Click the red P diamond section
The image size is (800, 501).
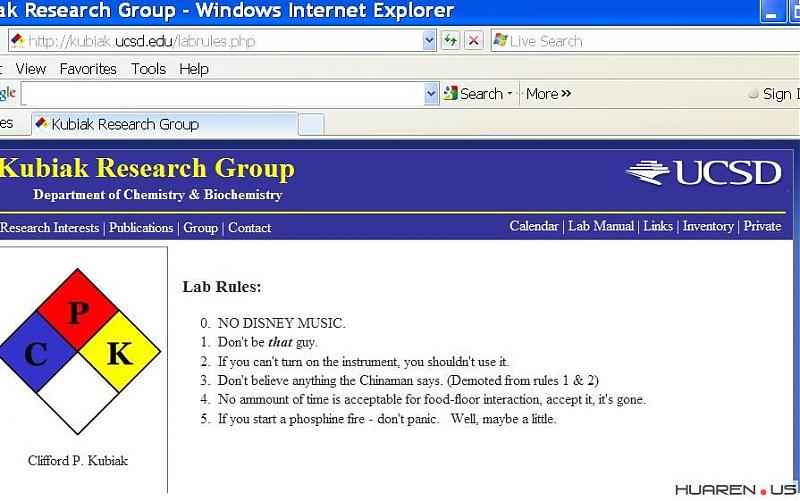[x=78, y=312]
